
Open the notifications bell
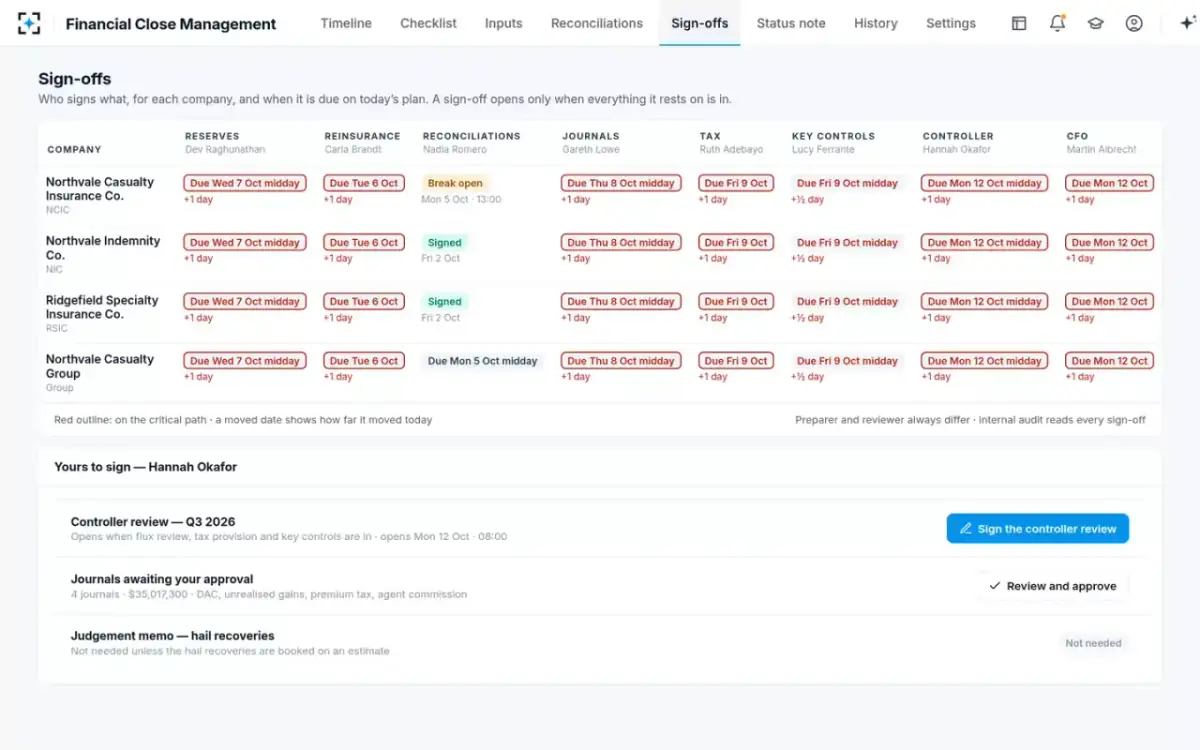point(1057,23)
